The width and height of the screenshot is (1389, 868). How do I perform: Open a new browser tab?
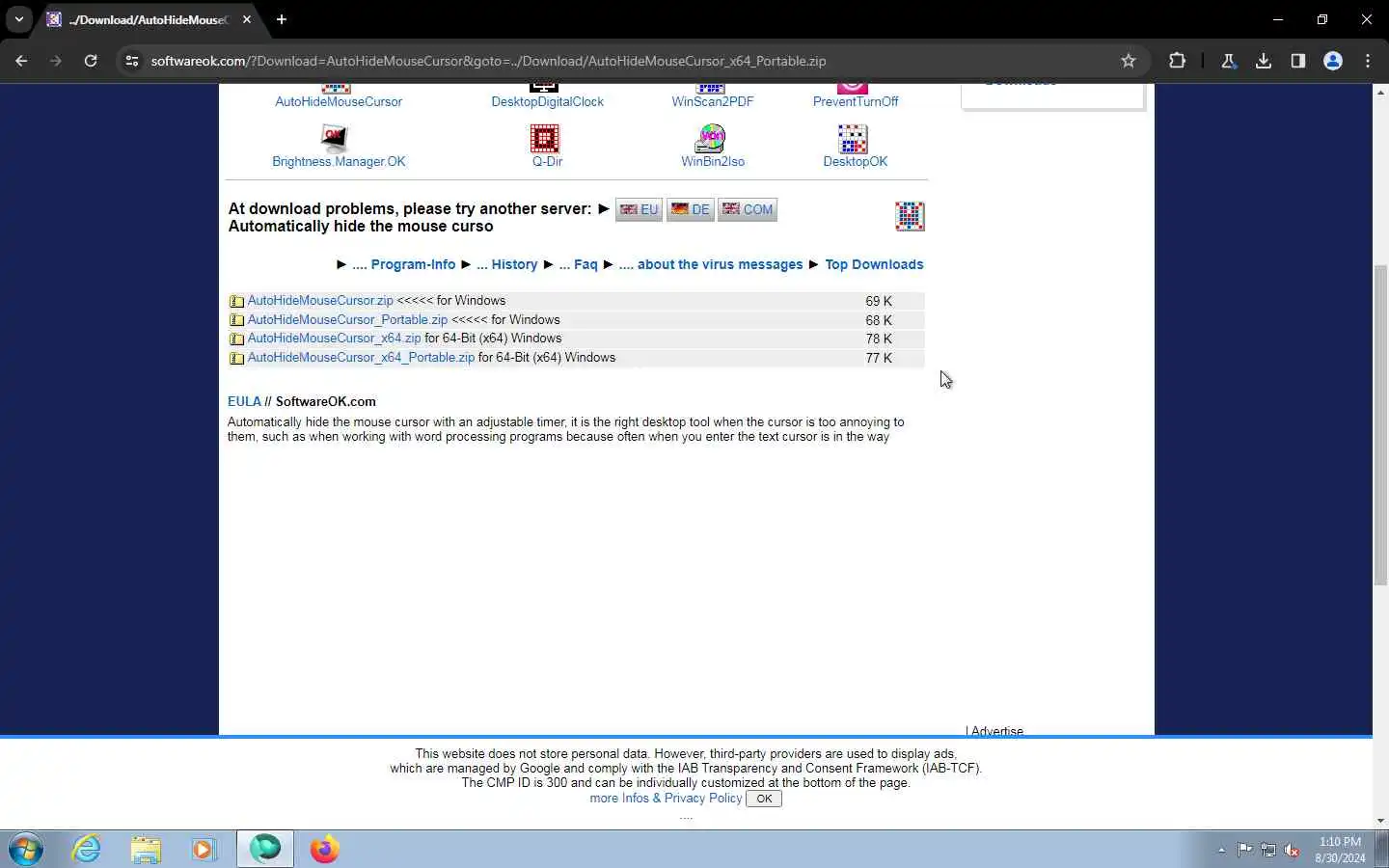(282, 19)
